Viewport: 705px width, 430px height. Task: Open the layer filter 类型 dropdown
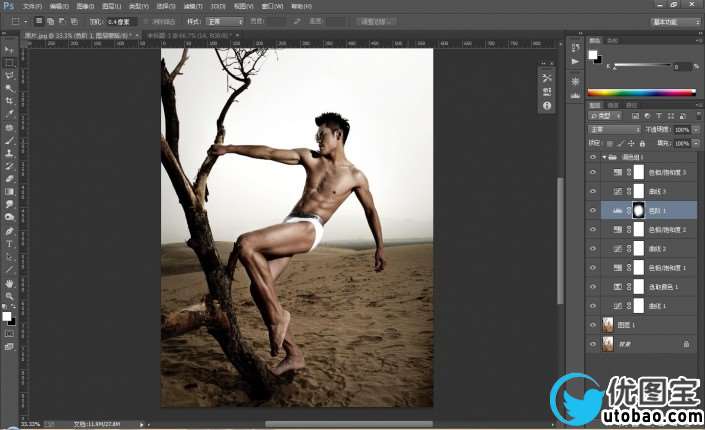tap(606, 116)
